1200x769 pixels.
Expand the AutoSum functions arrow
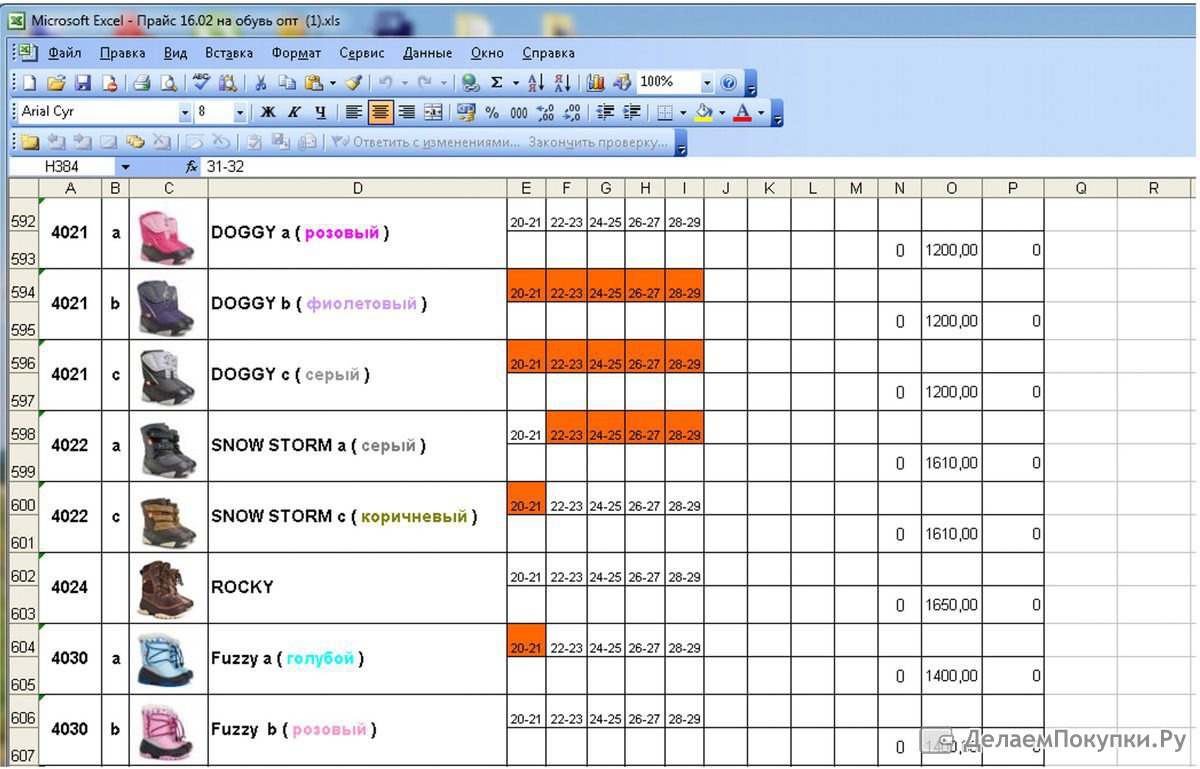click(x=516, y=83)
